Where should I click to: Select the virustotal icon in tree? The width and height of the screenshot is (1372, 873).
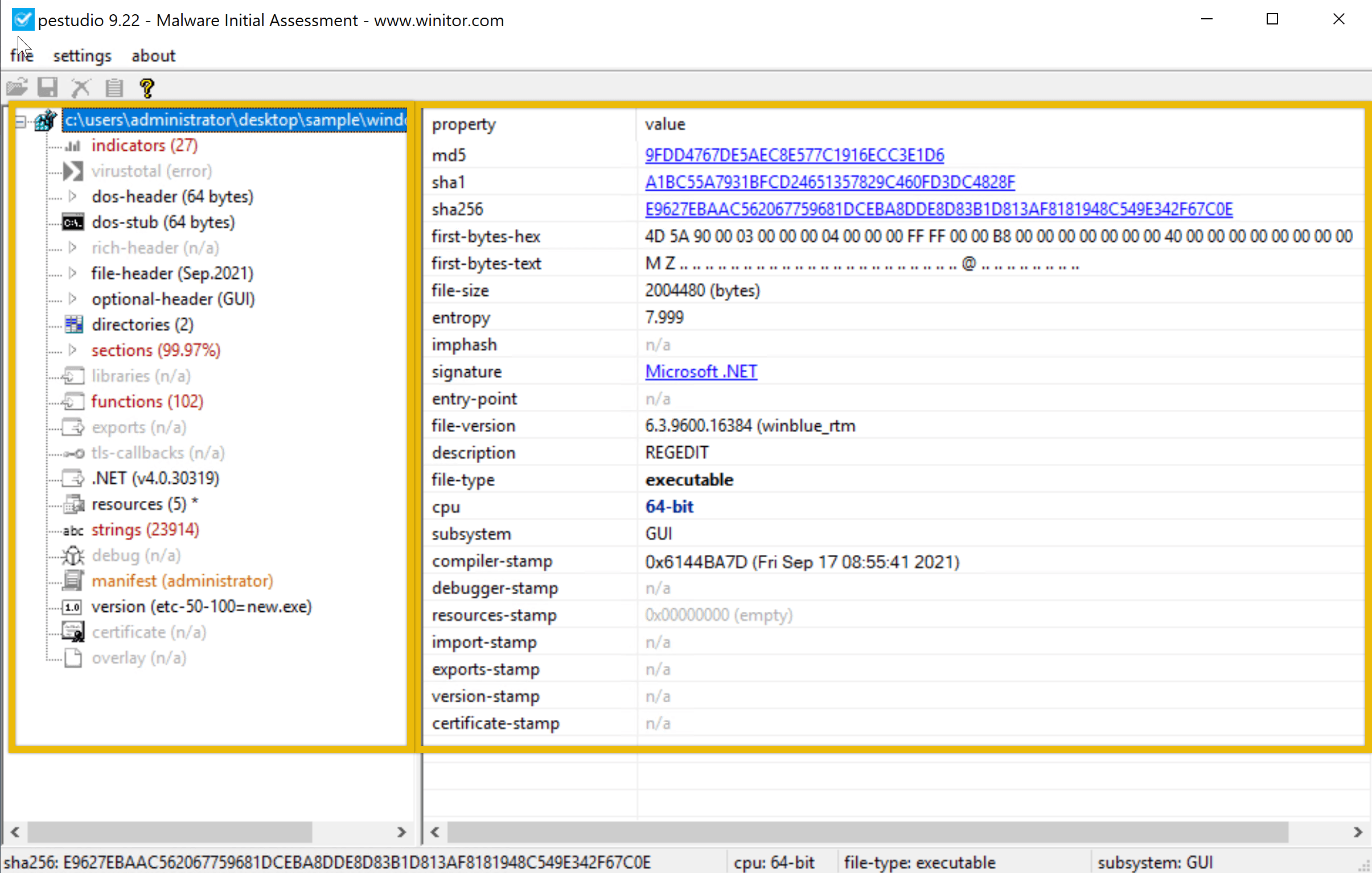point(73,171)
